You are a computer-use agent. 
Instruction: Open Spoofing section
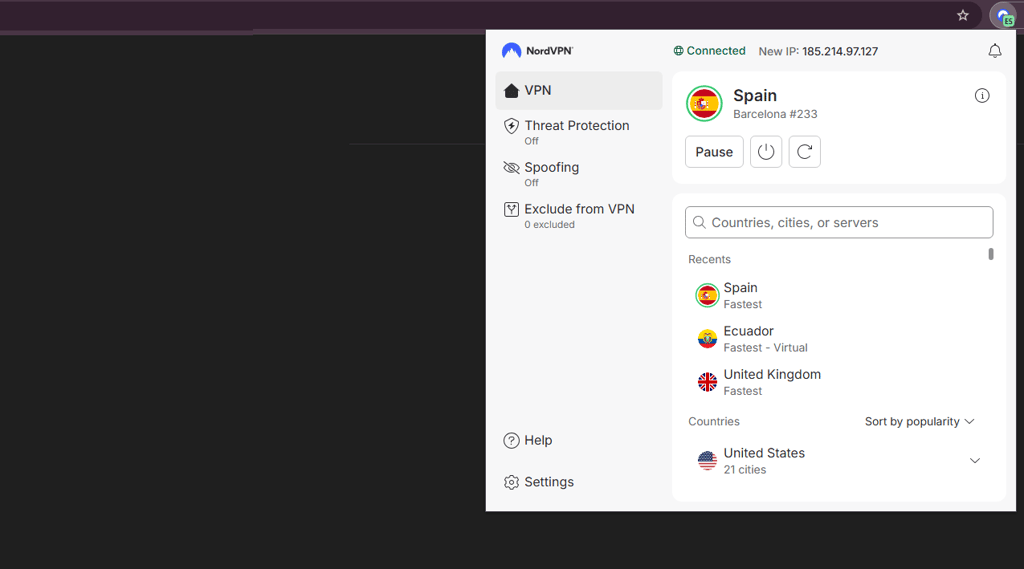pos(579,173)
